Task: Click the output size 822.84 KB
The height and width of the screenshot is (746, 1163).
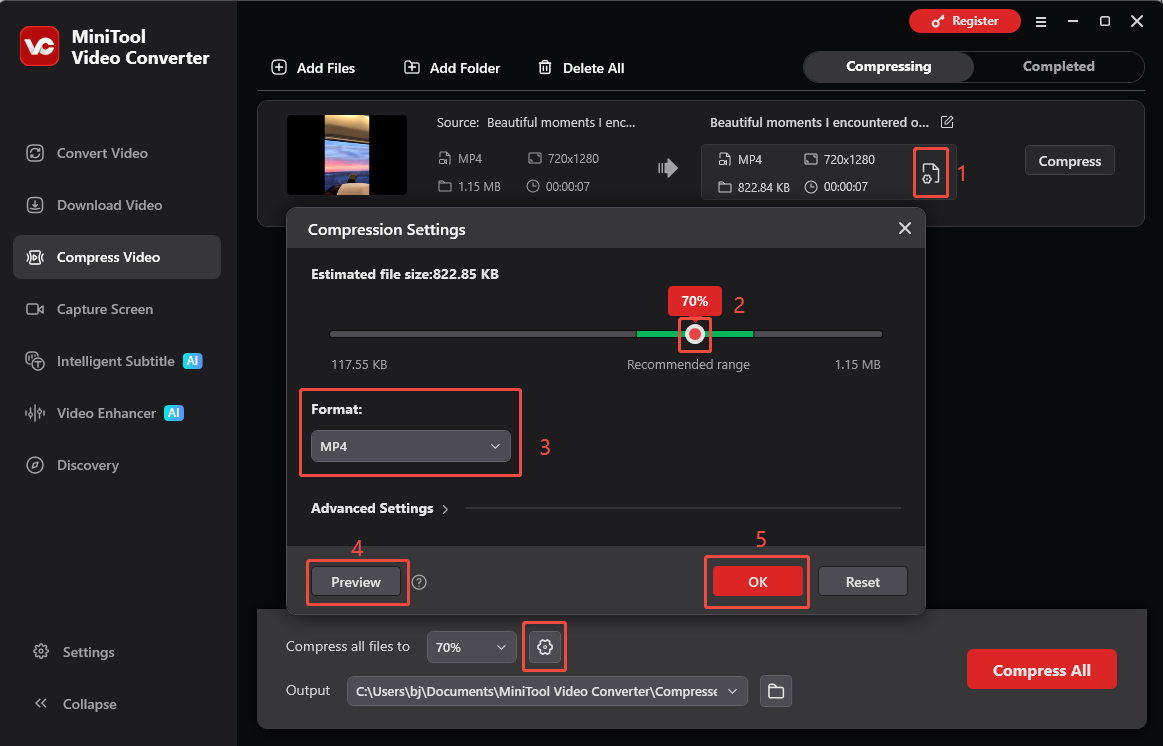Action: click(x=763, y=188)
